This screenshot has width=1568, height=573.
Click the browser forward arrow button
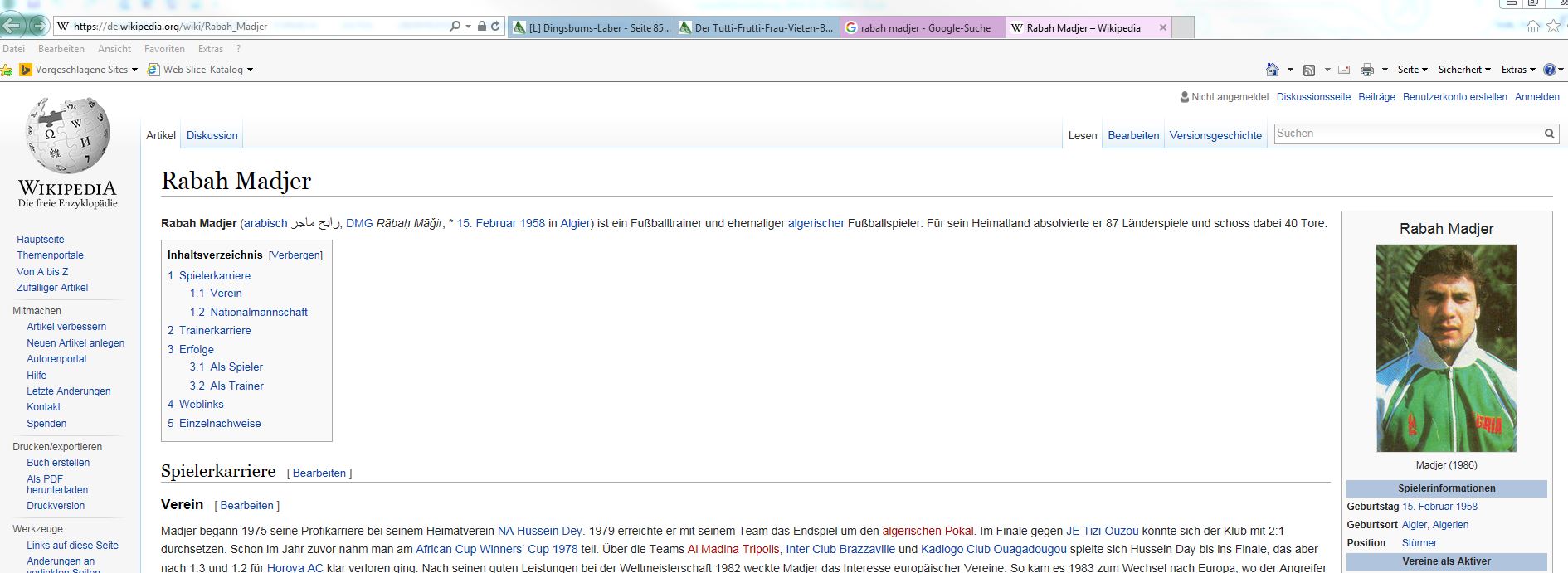pos(38,26)
